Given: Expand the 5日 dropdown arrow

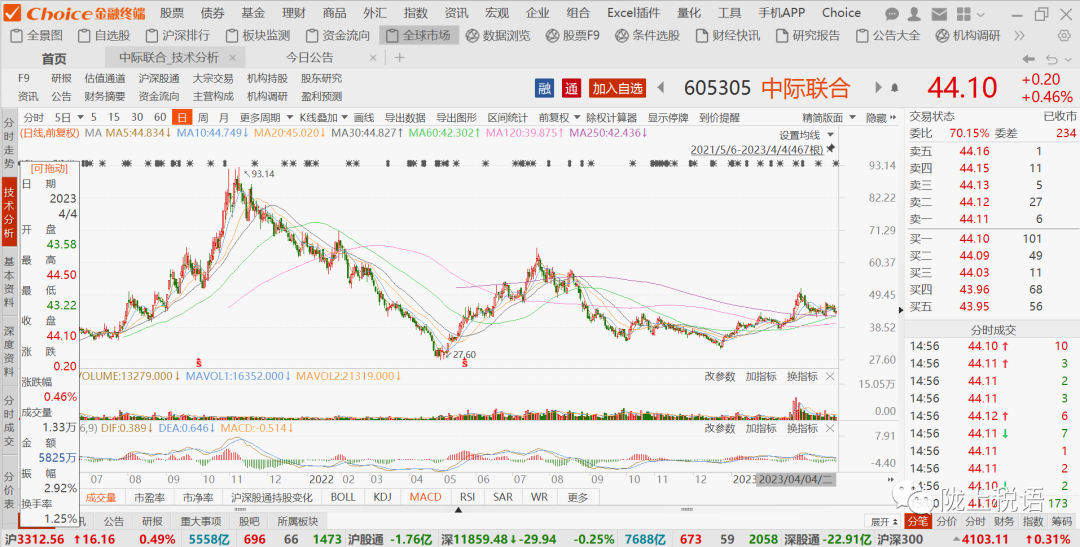Looking at the screenshot, I should pos(81,118).
